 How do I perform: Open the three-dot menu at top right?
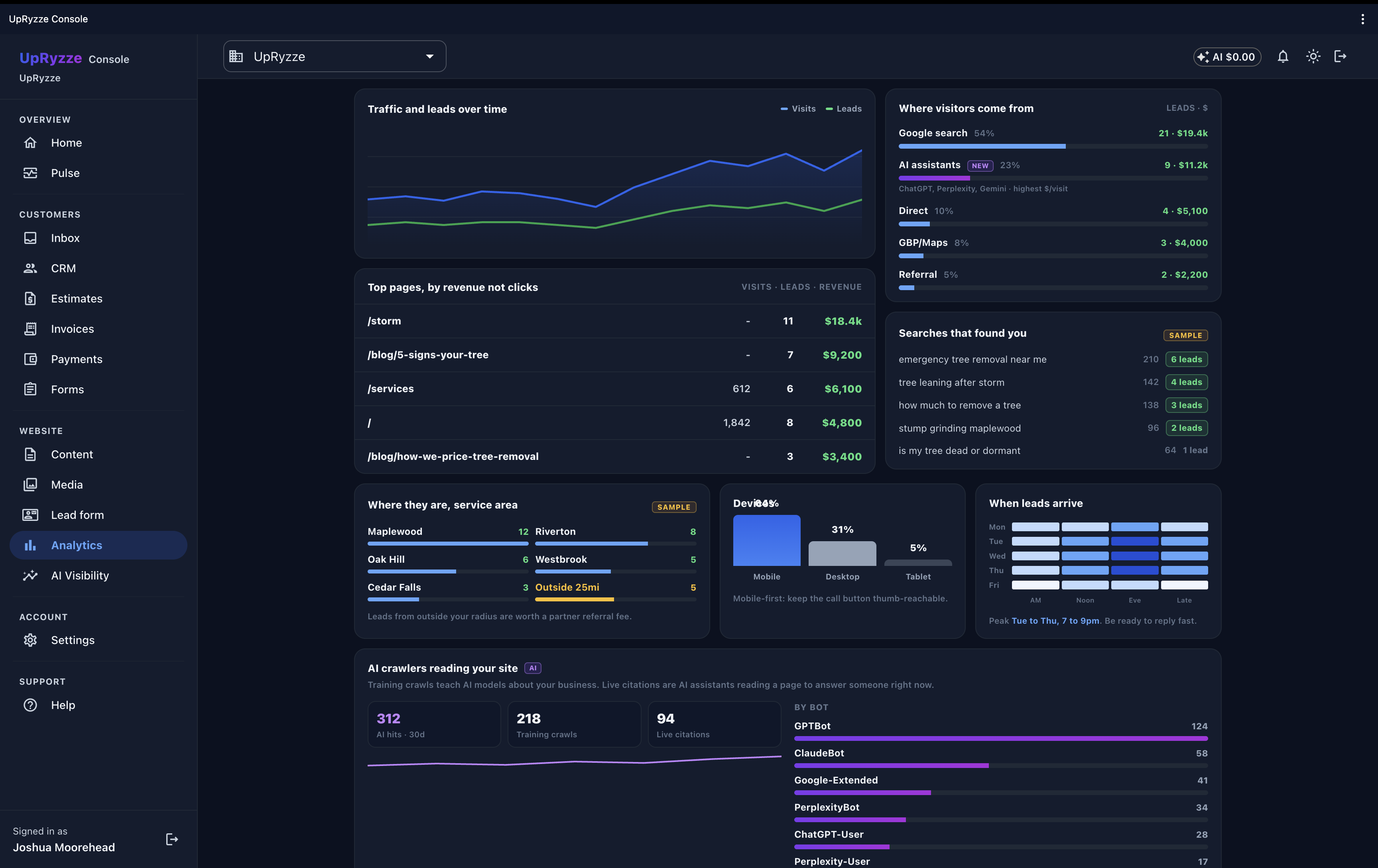[x=1362, y=20]
